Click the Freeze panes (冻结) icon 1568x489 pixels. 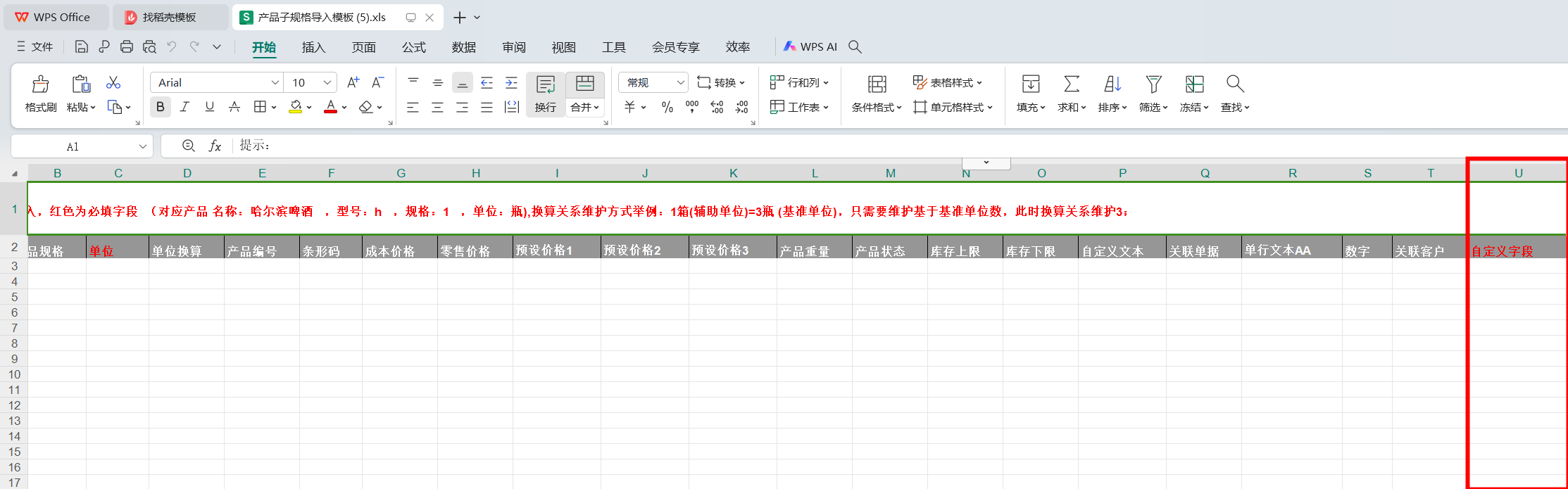pyautogui.click(x=1194, y=84)
